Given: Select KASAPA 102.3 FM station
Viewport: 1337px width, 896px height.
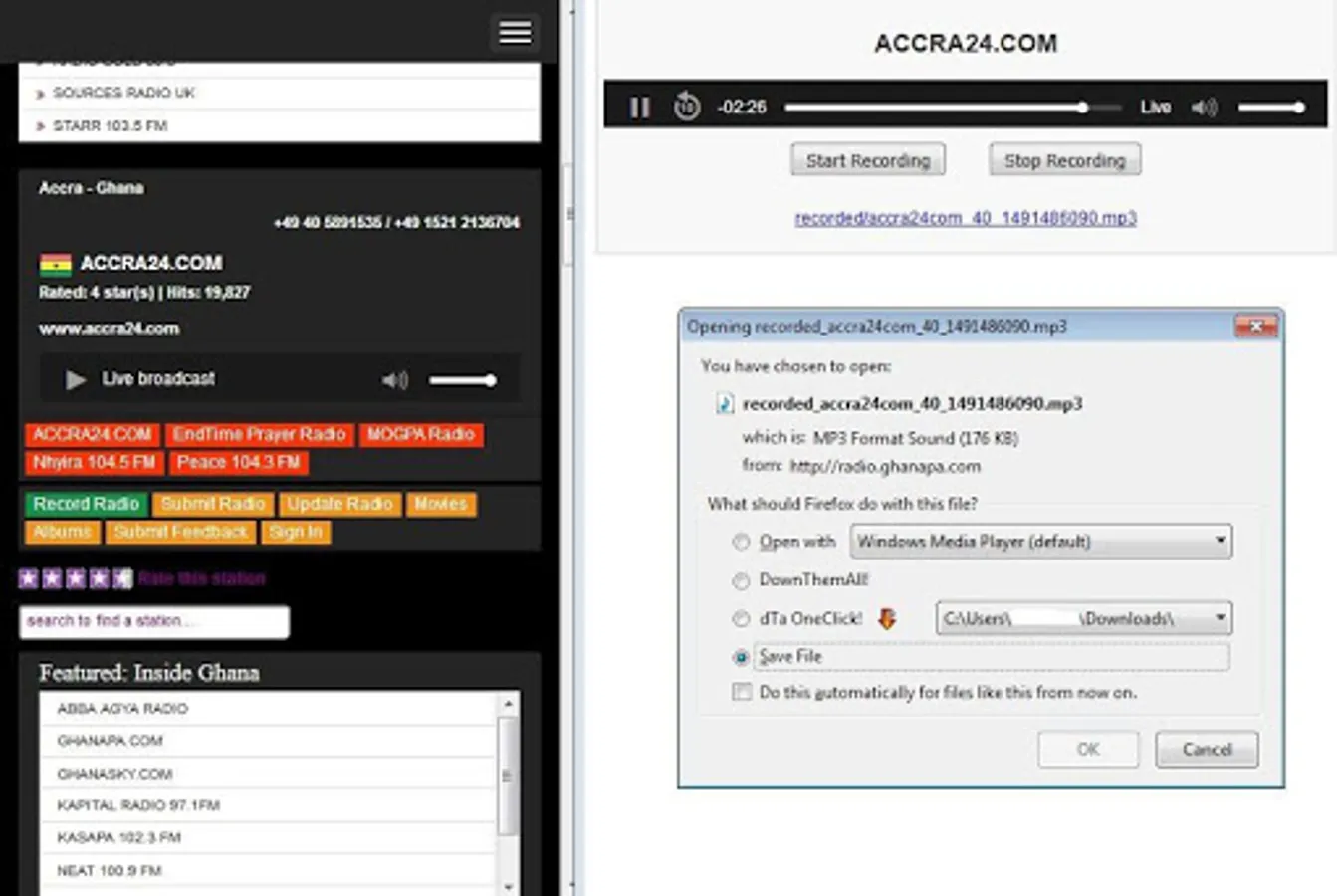Looking at the screenshot, I should pos(268,838).
